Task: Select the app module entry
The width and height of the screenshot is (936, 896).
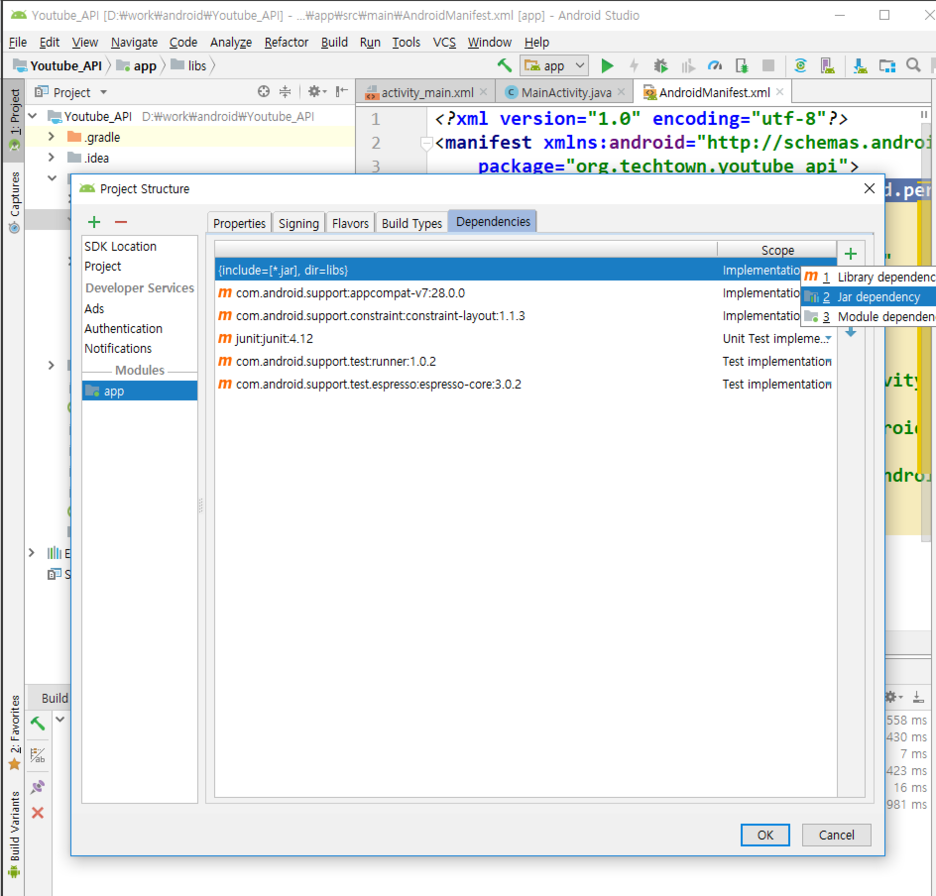Action: (x=140, y=391)
